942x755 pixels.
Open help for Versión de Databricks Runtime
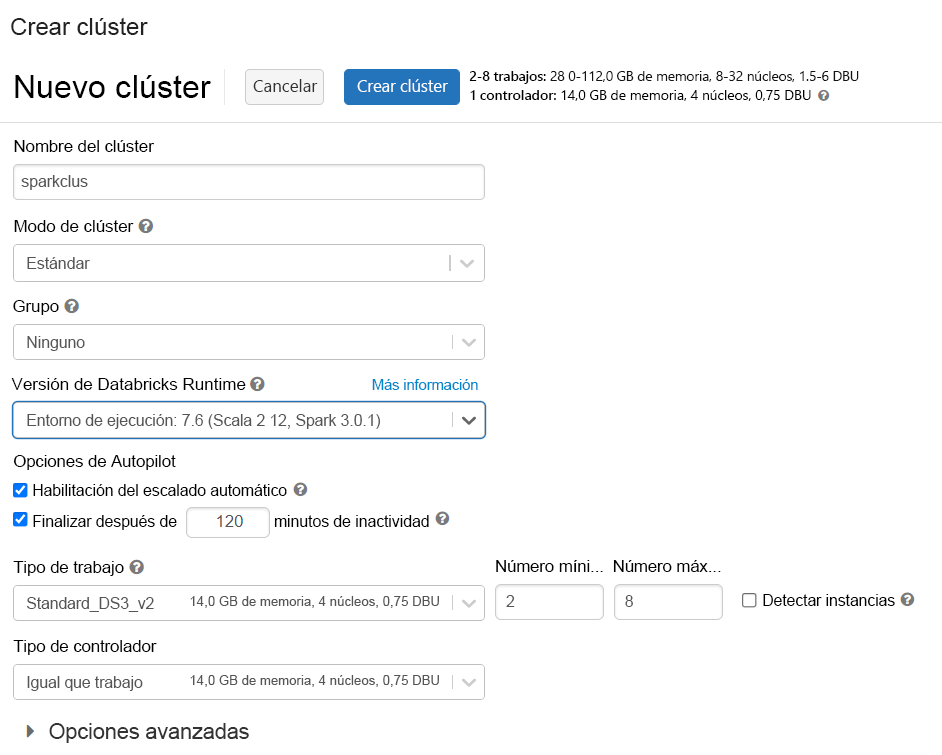(259, 384)
